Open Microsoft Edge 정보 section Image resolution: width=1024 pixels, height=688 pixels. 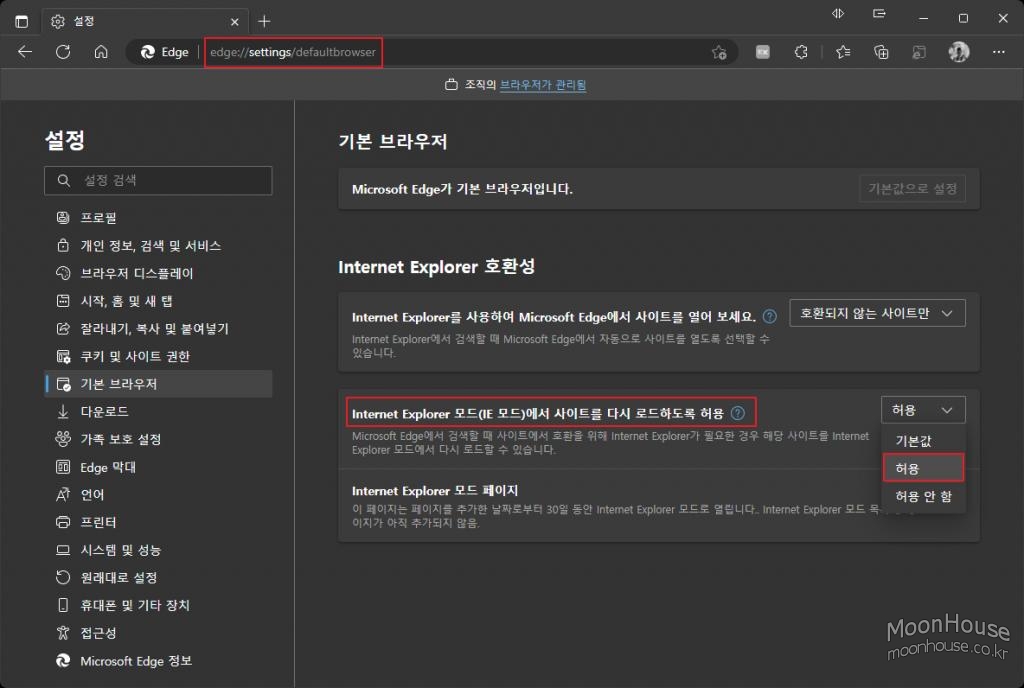coord(159,661)
